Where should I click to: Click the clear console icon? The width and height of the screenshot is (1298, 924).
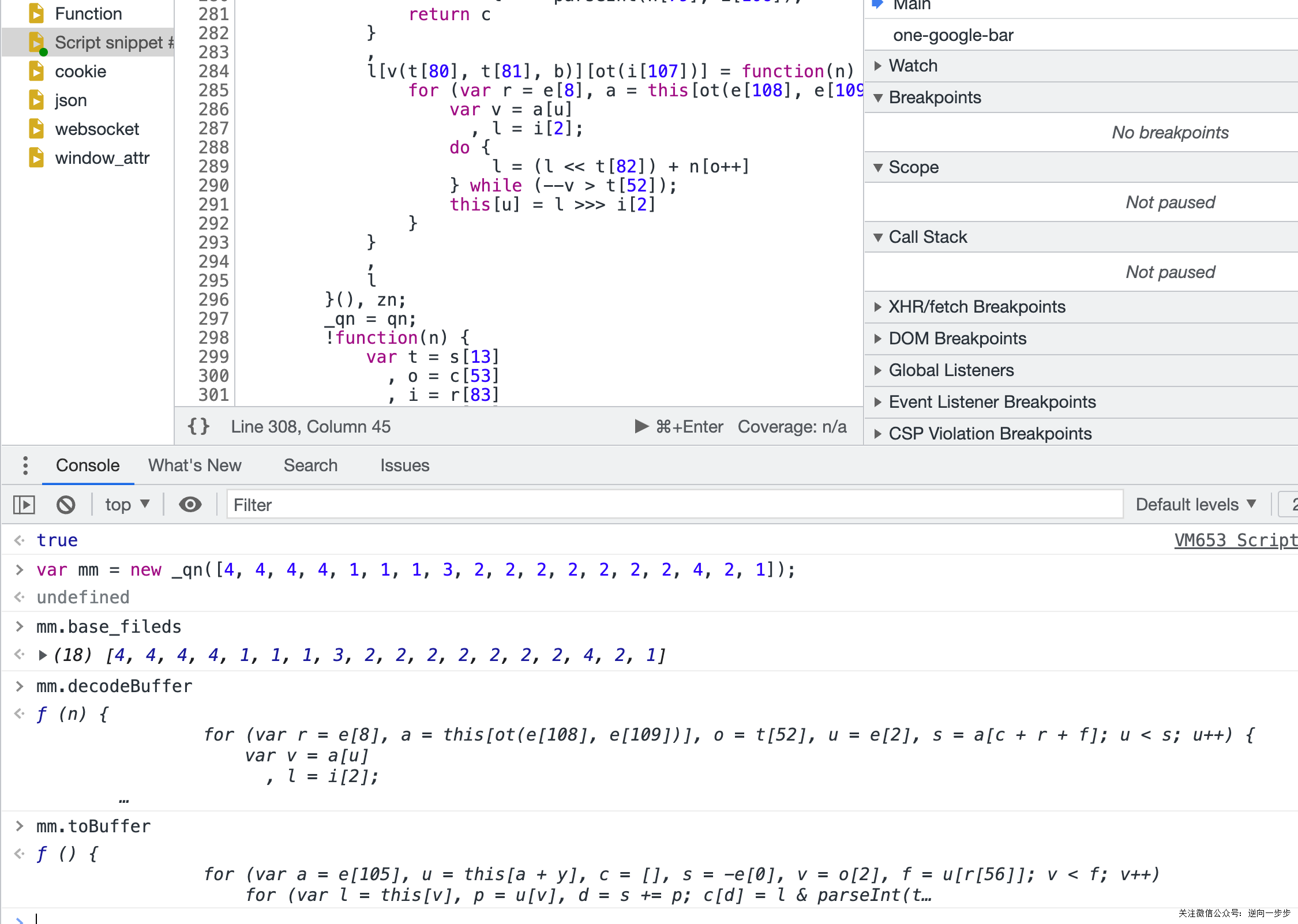tap(66, 505)
